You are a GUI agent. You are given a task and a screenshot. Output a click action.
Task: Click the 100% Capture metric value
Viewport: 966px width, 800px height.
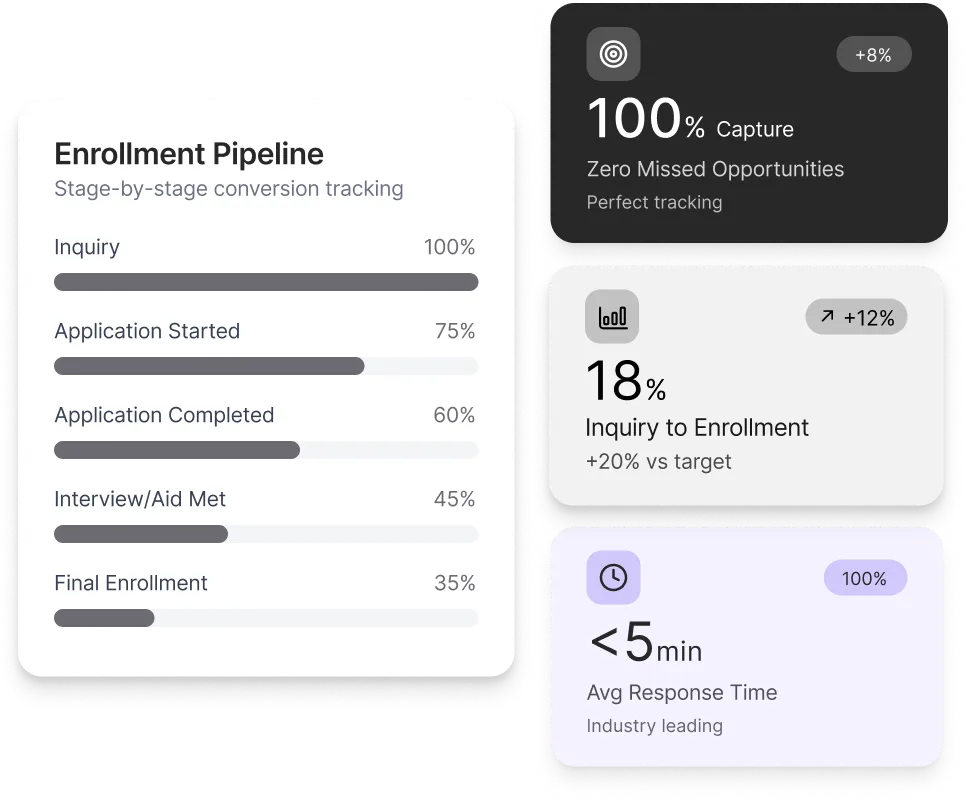click(x=690, y=121)
